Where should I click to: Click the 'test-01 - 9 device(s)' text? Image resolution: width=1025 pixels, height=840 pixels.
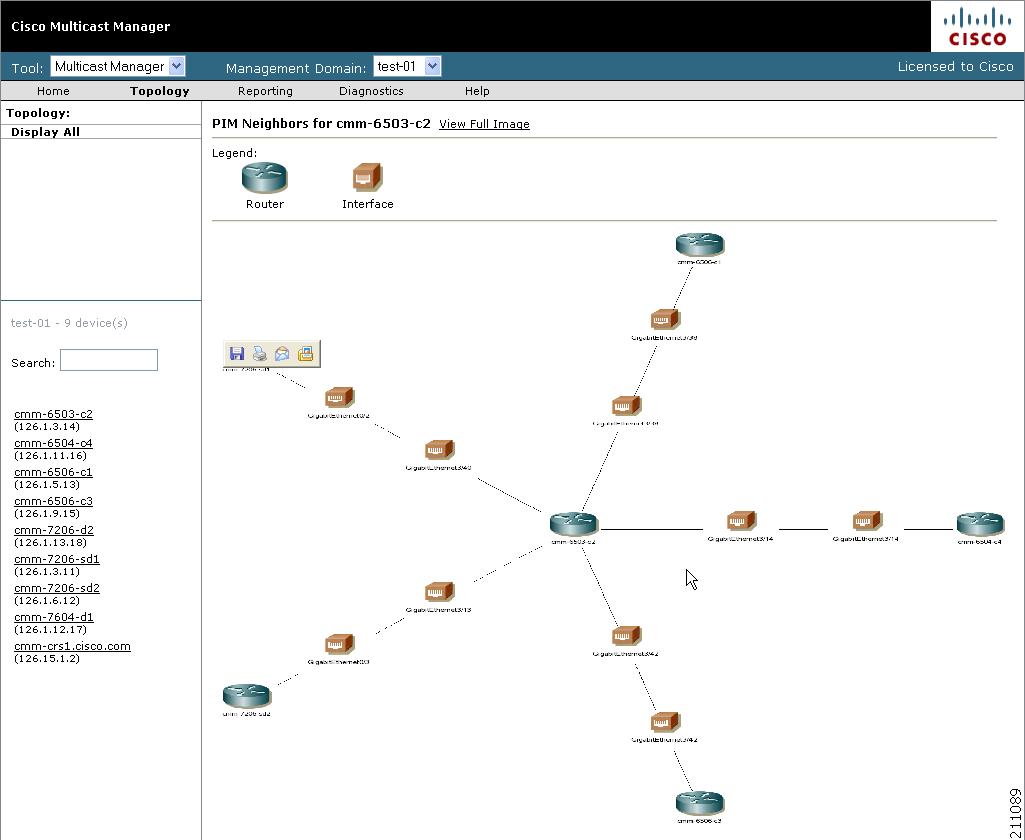coord(69,323)
